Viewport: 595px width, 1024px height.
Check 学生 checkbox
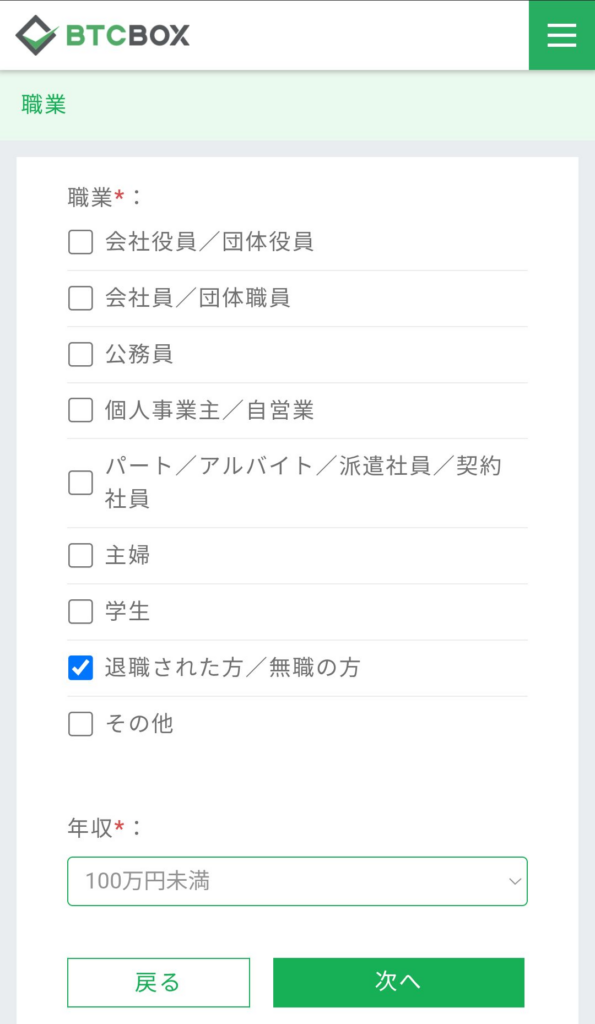(x=80, y=611)
